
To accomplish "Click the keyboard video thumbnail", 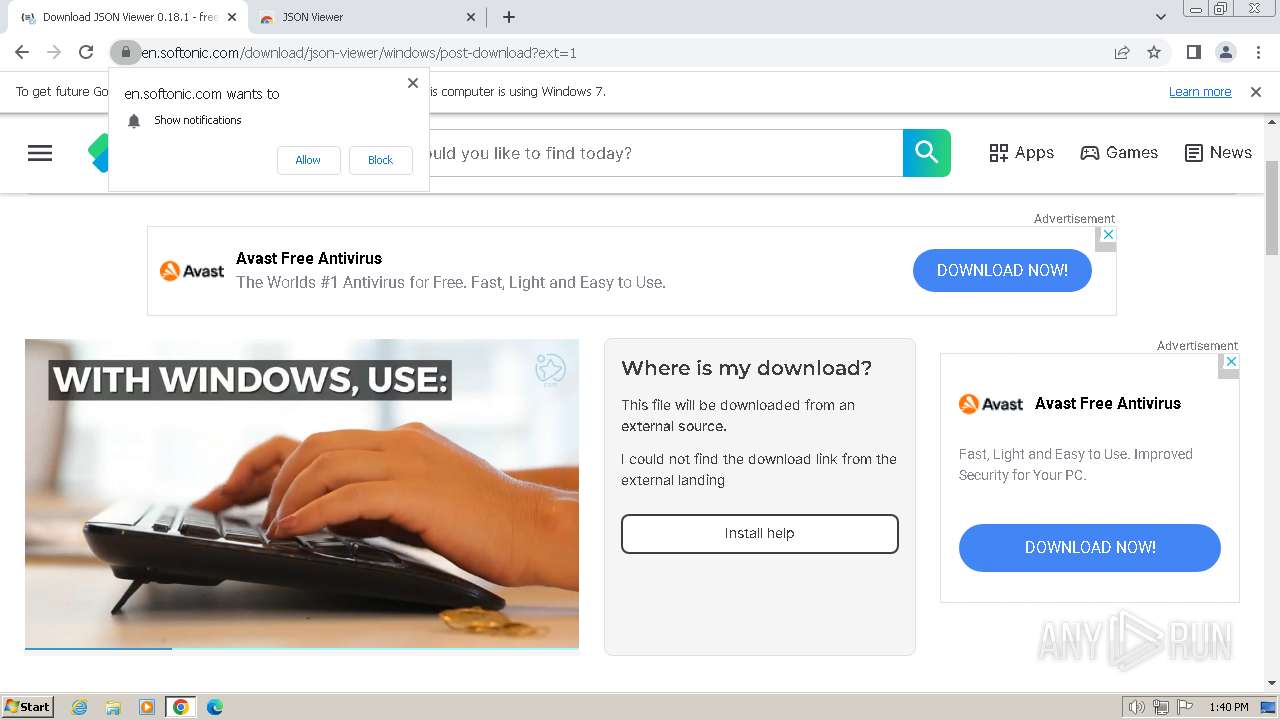I will (302, 493).
